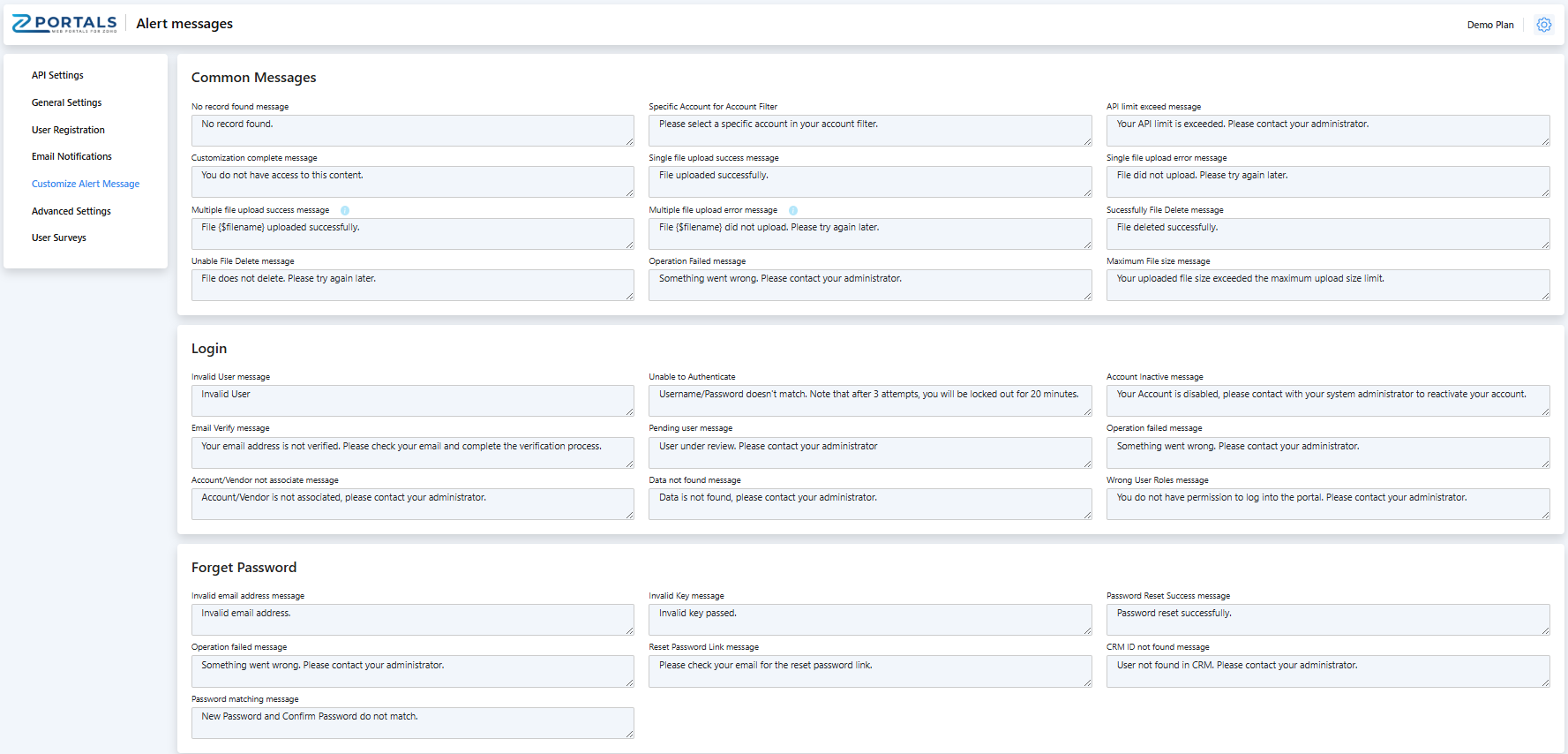
Task: Click the settings gear icon
Action: click(x=1543, y=25)
